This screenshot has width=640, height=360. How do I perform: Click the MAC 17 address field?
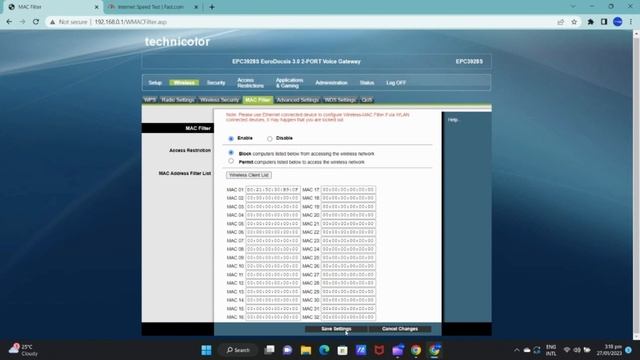point(348,190)
